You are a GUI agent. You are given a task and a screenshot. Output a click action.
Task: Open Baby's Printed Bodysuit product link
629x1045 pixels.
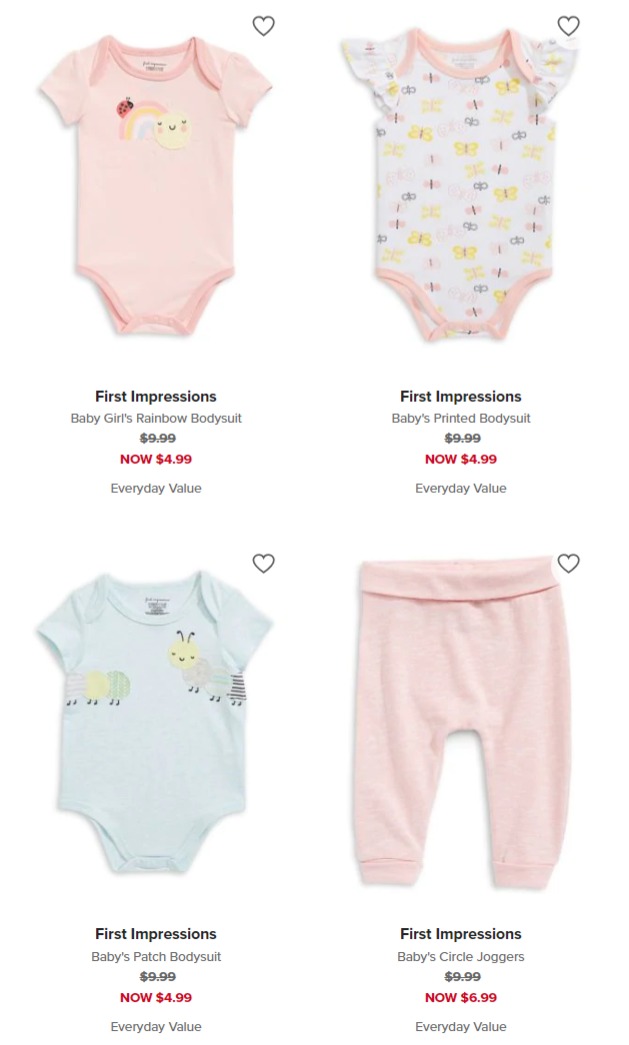click(461, 419)
